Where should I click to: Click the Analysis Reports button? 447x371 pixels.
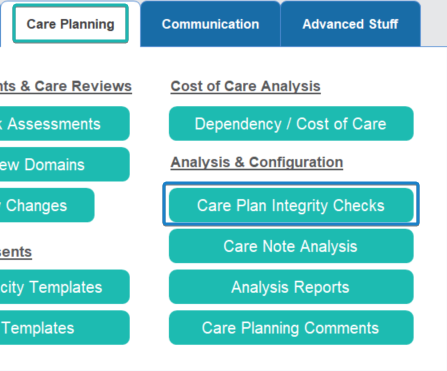291,287
